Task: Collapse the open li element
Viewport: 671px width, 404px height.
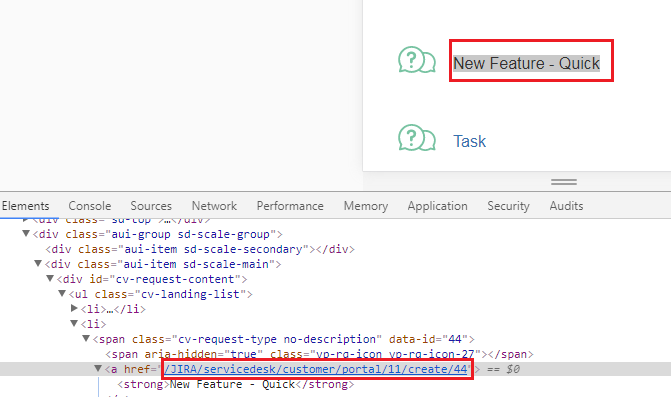Action: click(74, 324)
